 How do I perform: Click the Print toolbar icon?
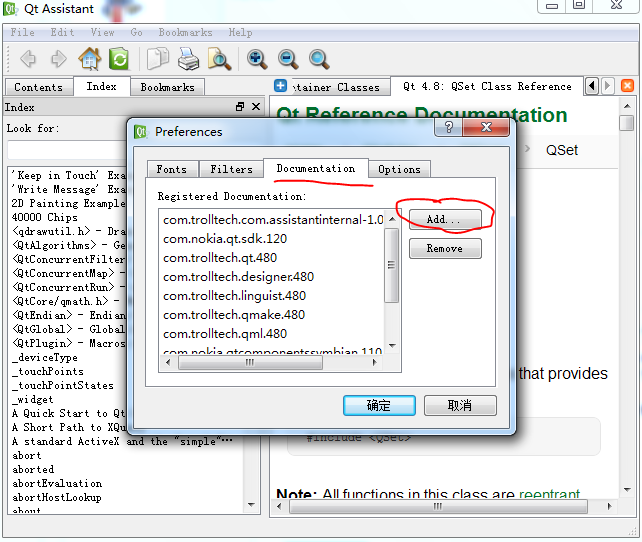coord(188,59)
